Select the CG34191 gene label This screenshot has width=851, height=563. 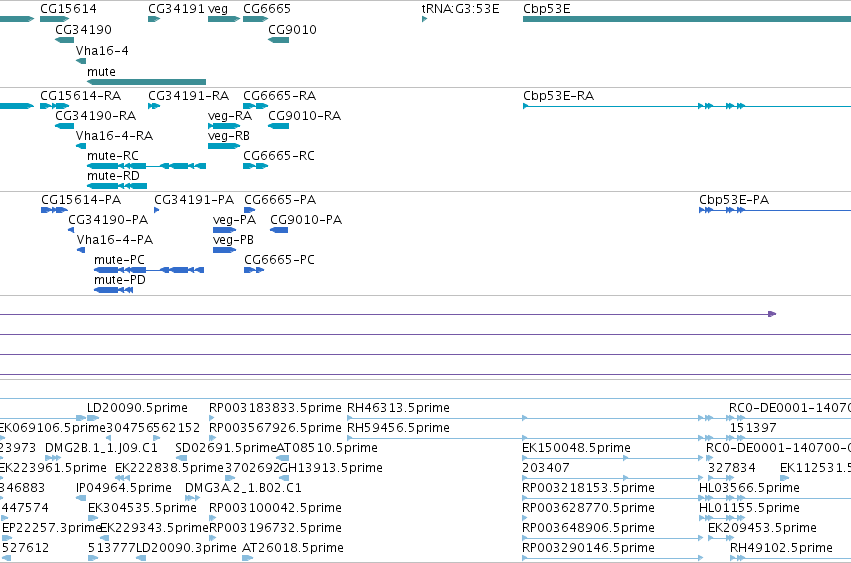click(x=176, y=9)
